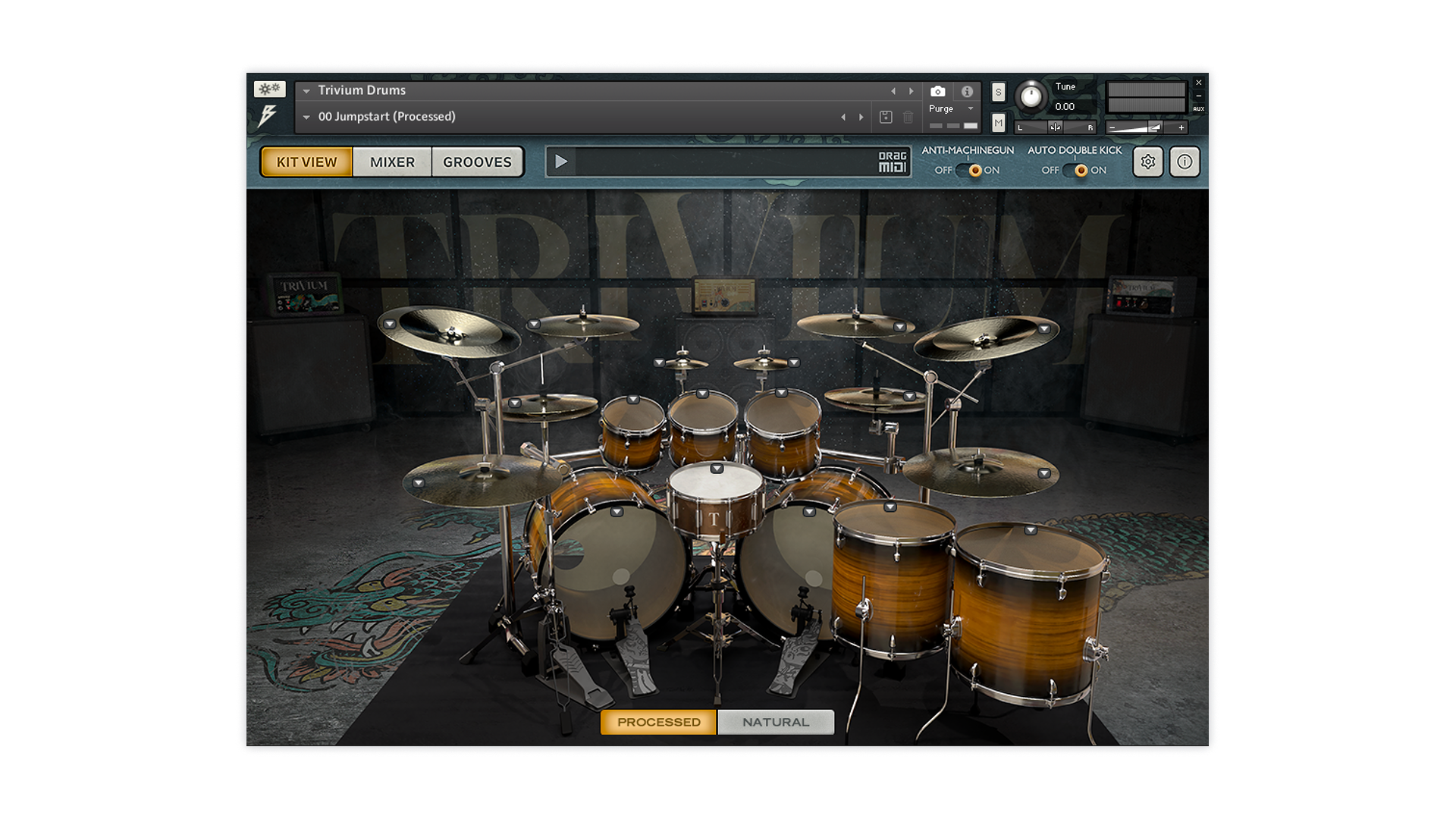Open the snare drum dropdown arrow
This screenshot has height=819, width=1456.
tap(717, 469)
